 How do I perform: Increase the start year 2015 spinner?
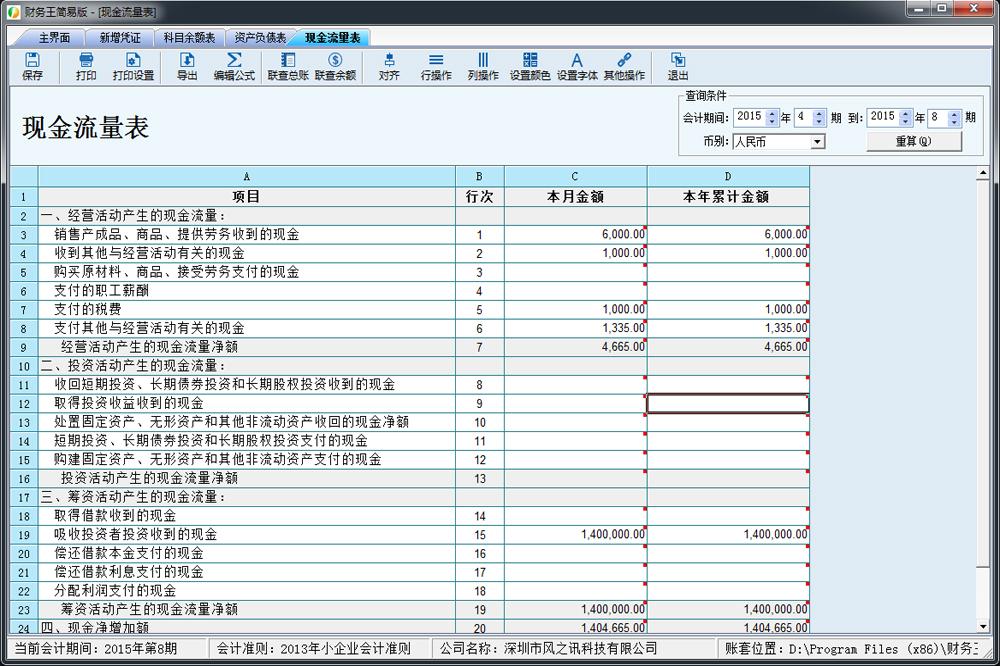[x=772, y=114]
